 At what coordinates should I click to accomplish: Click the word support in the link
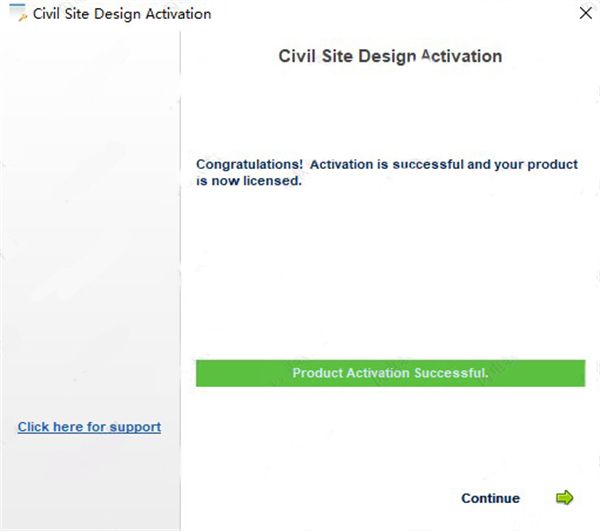coord(135,427)
